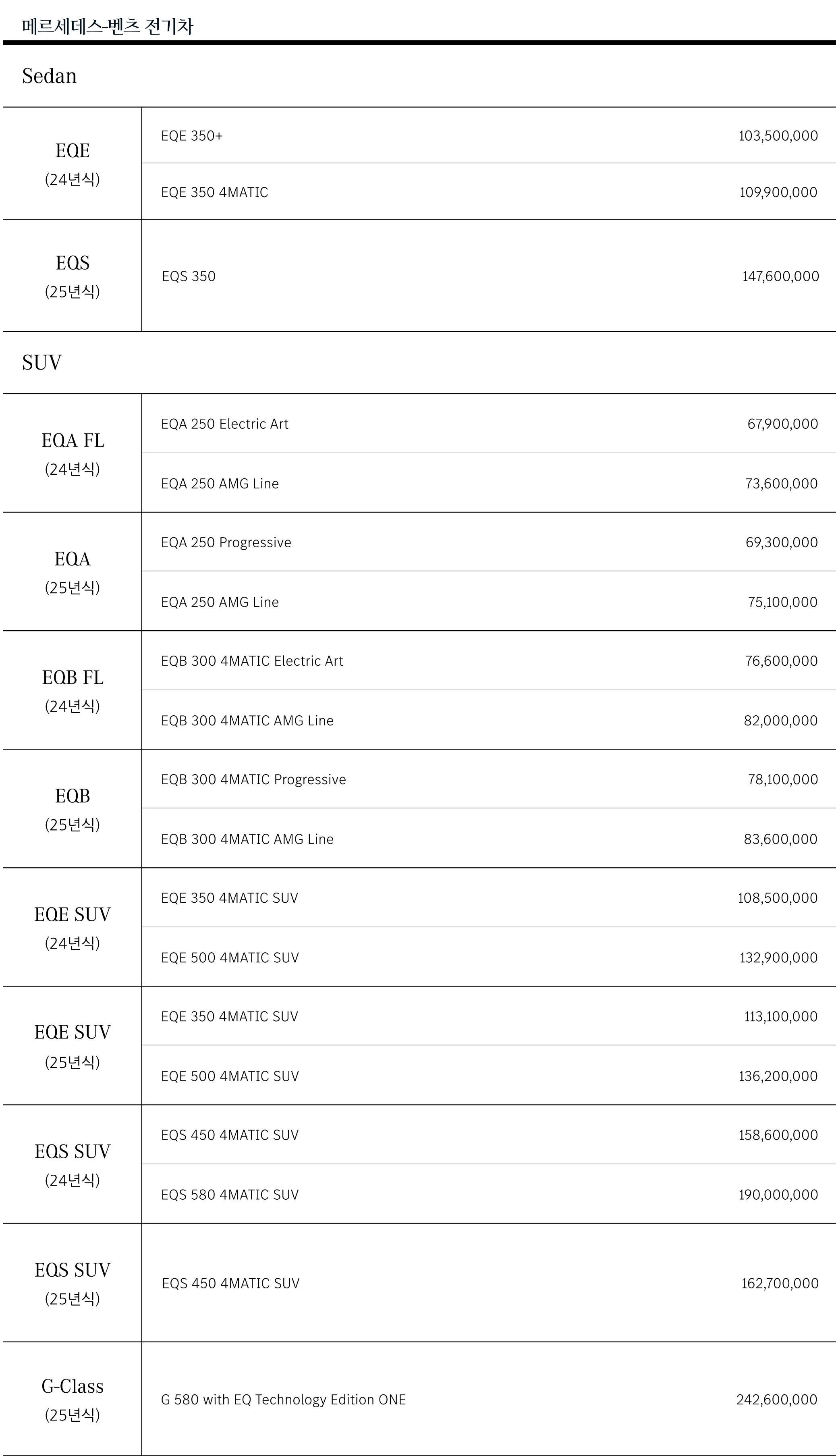Click the price 83,600,000
Viewport: 836px width, 1456px height.
tap(780, 839)
